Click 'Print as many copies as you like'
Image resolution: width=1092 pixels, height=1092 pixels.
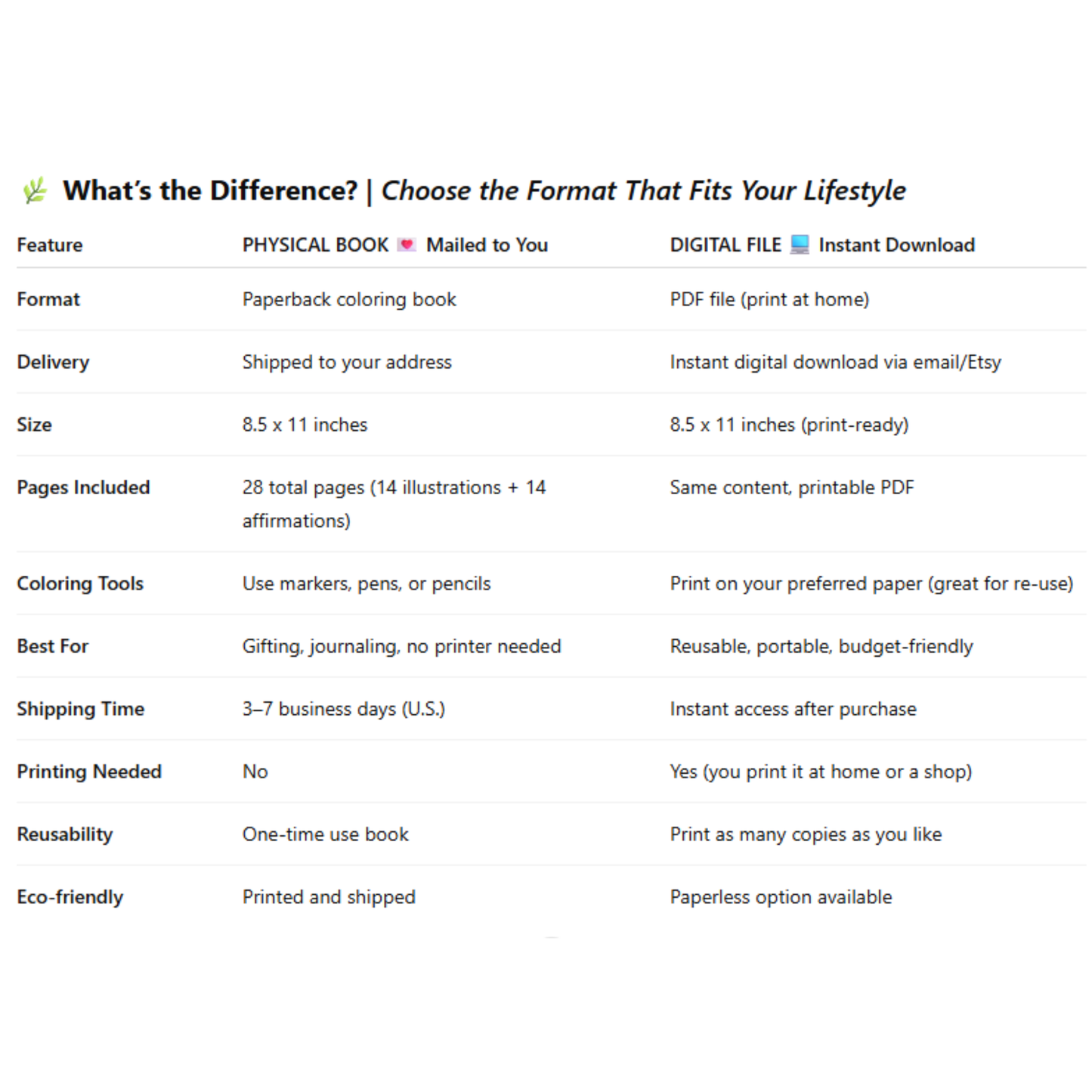[806, 834]
